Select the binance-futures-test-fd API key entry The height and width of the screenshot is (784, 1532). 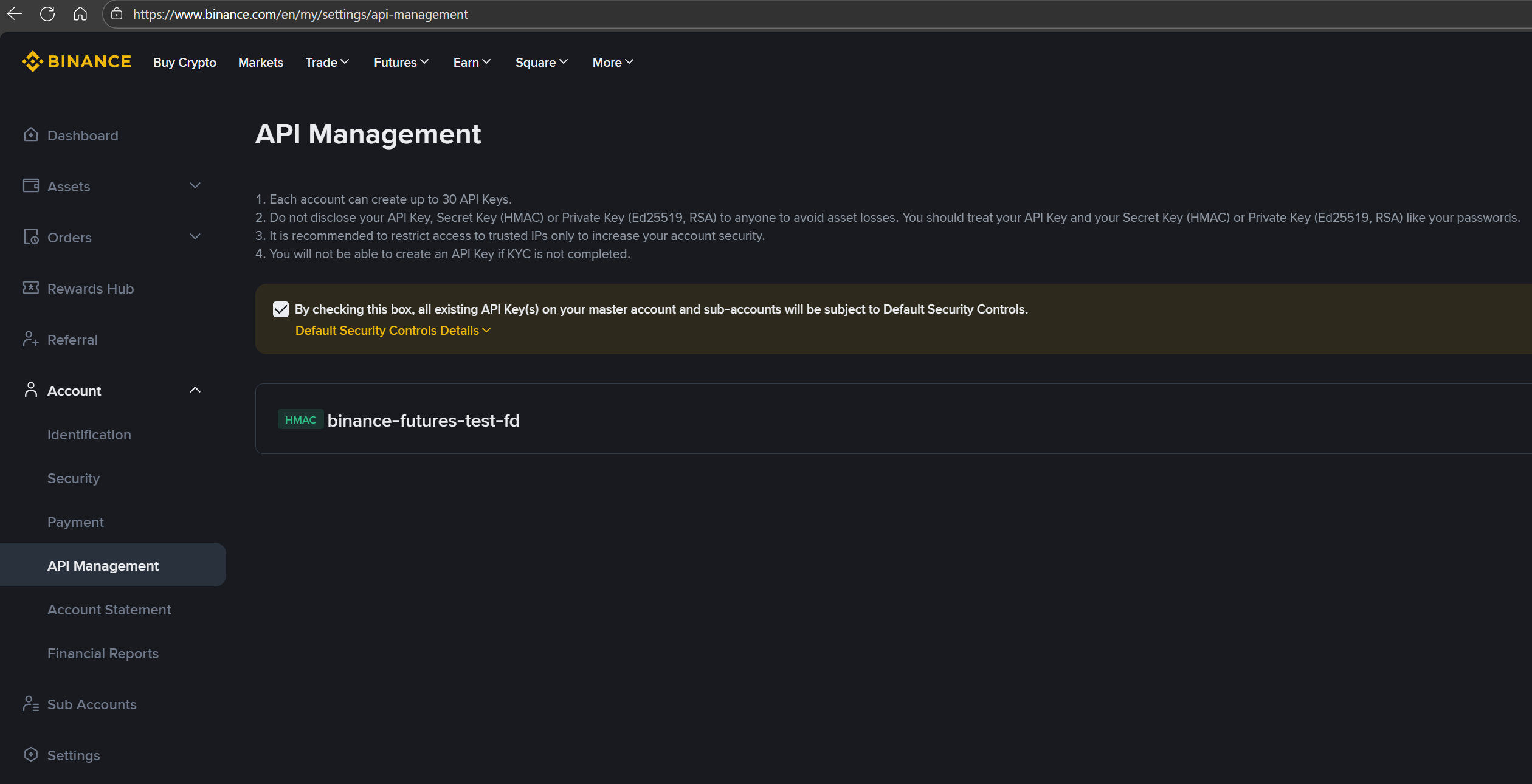point(424,420)
